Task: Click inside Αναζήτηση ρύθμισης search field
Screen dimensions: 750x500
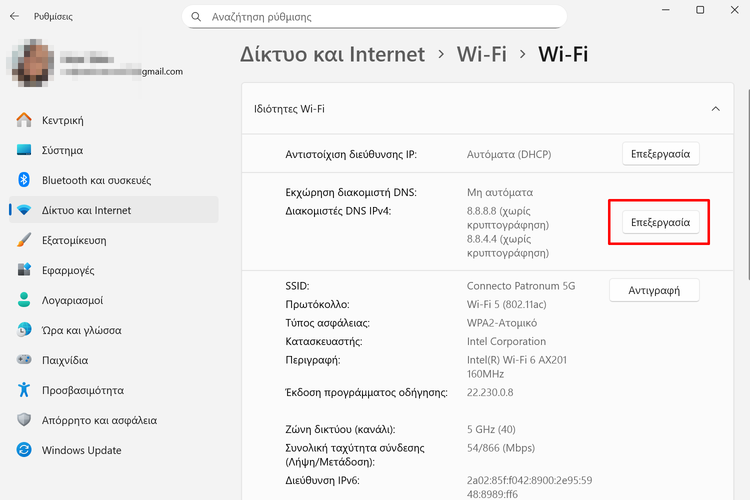Action: tap(380, 17)
